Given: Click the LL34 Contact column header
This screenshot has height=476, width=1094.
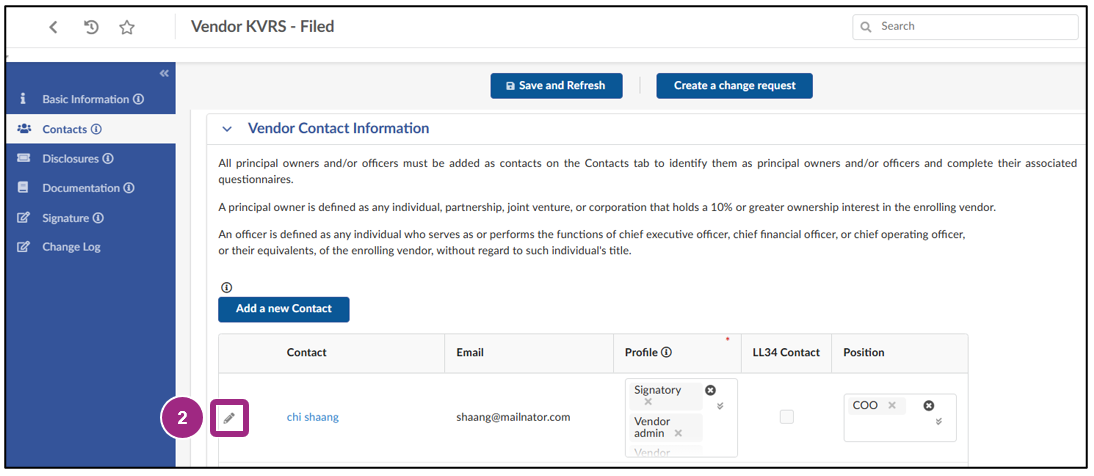Looking at the screenshot, I should [x=786, y=352].
